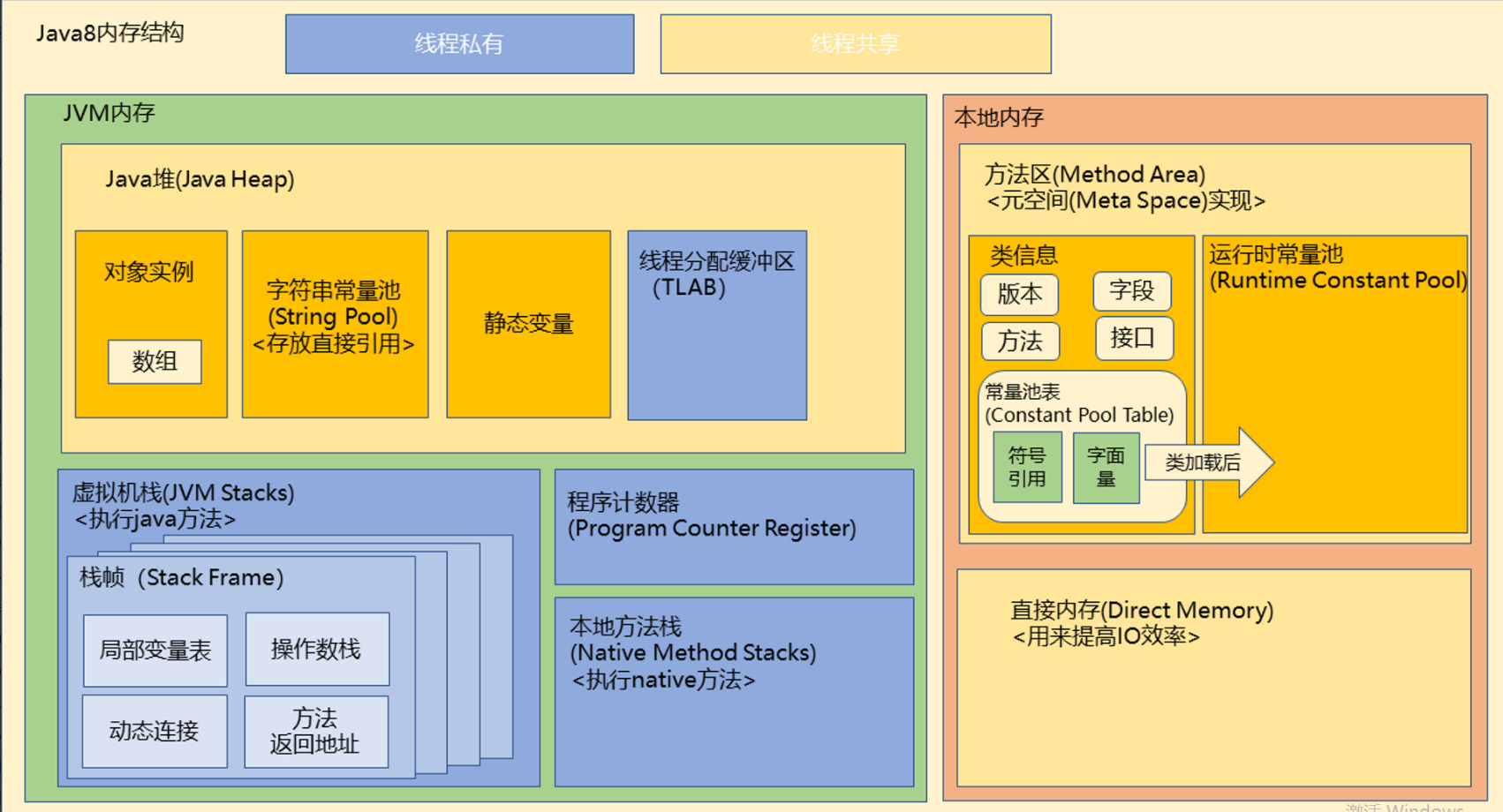Click the 程序计数器 (Program Counter Register) block
The width and height of the screenshot is (1503, 812).
(733, 527)
